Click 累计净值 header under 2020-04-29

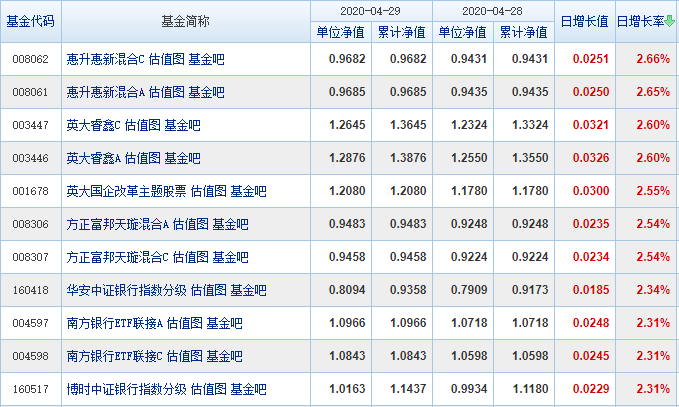402,32
